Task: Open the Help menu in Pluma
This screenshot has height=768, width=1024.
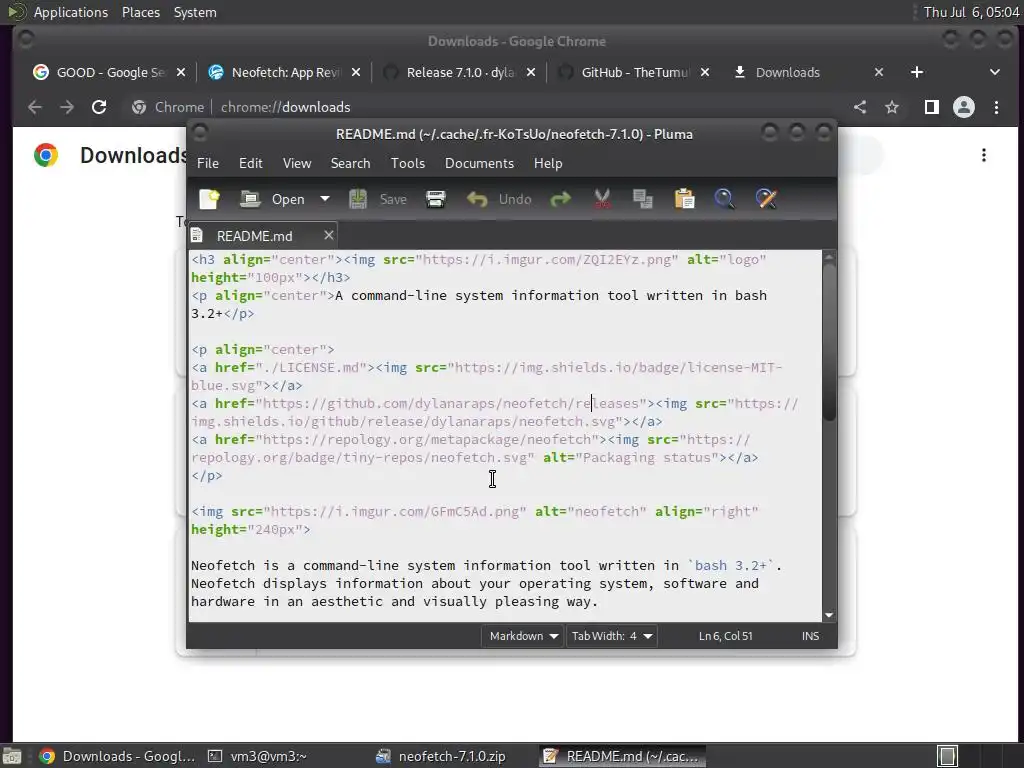Action: pos(548,163)
